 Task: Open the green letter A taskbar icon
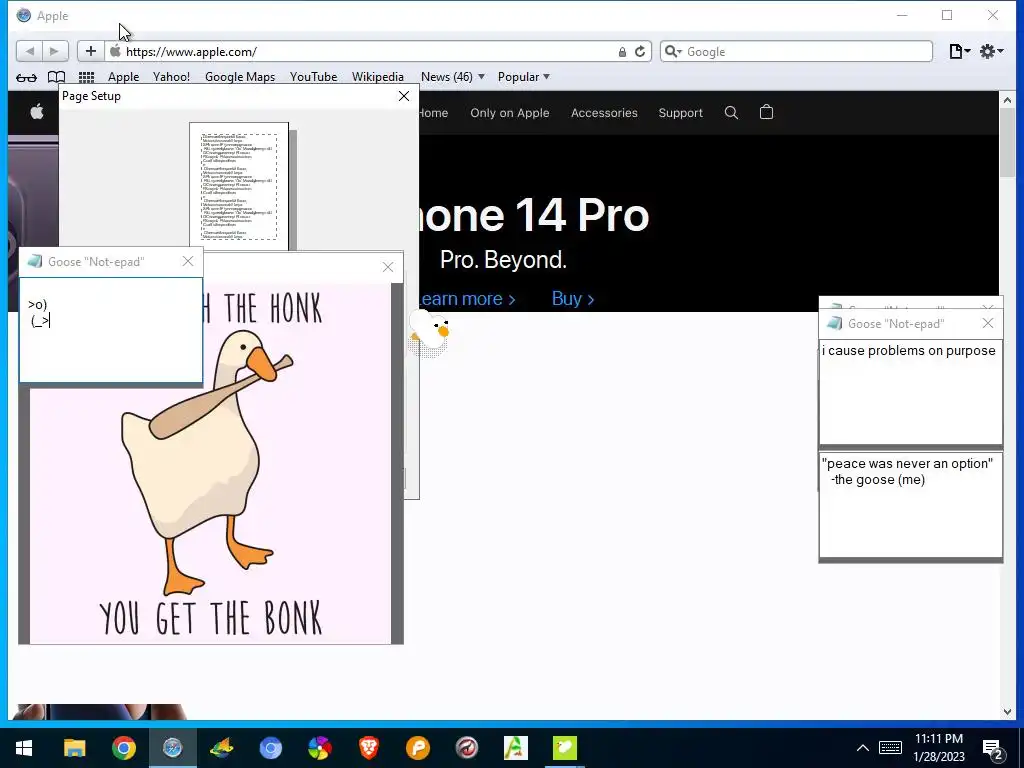(x=515, y=748)
